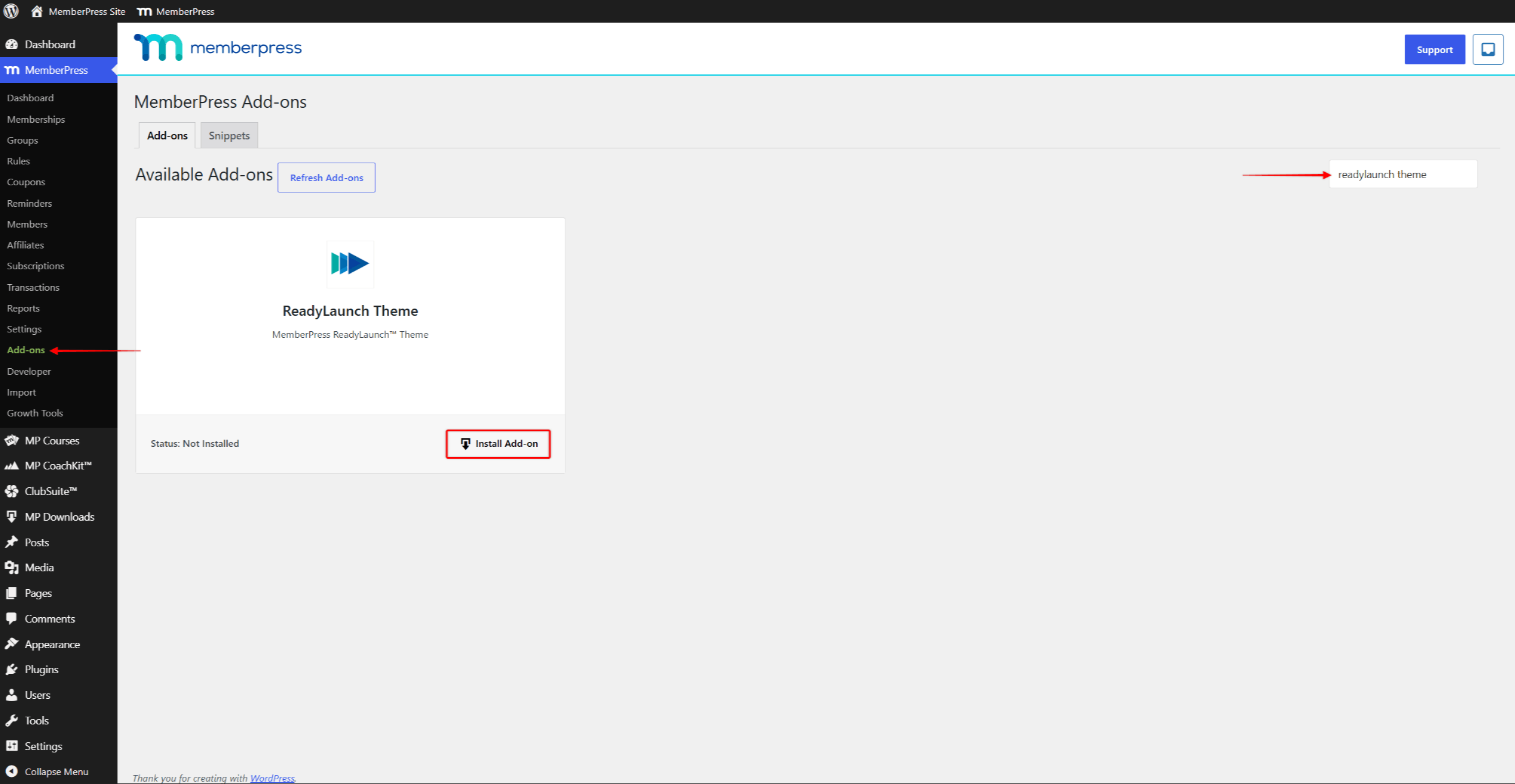Image resolution: width=1515 pixels, height=784 pixels.
Task: View the Transactions submenu item
Action: [x=33, y=287]
